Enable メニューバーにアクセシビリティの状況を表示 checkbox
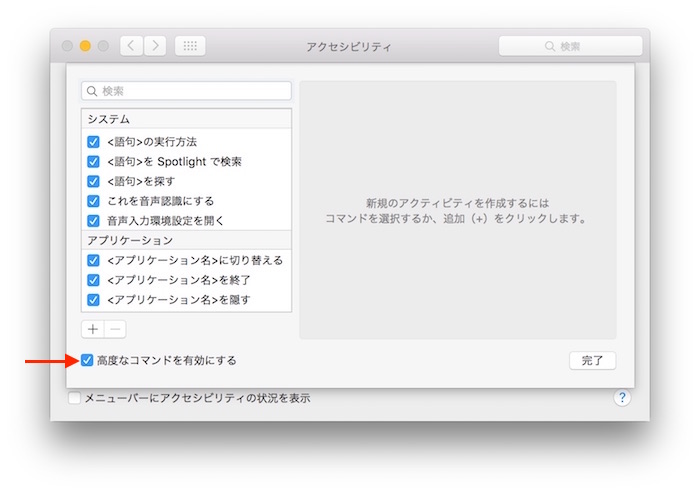This screenshot has height=493, width=700. click(x=75, y=397)
